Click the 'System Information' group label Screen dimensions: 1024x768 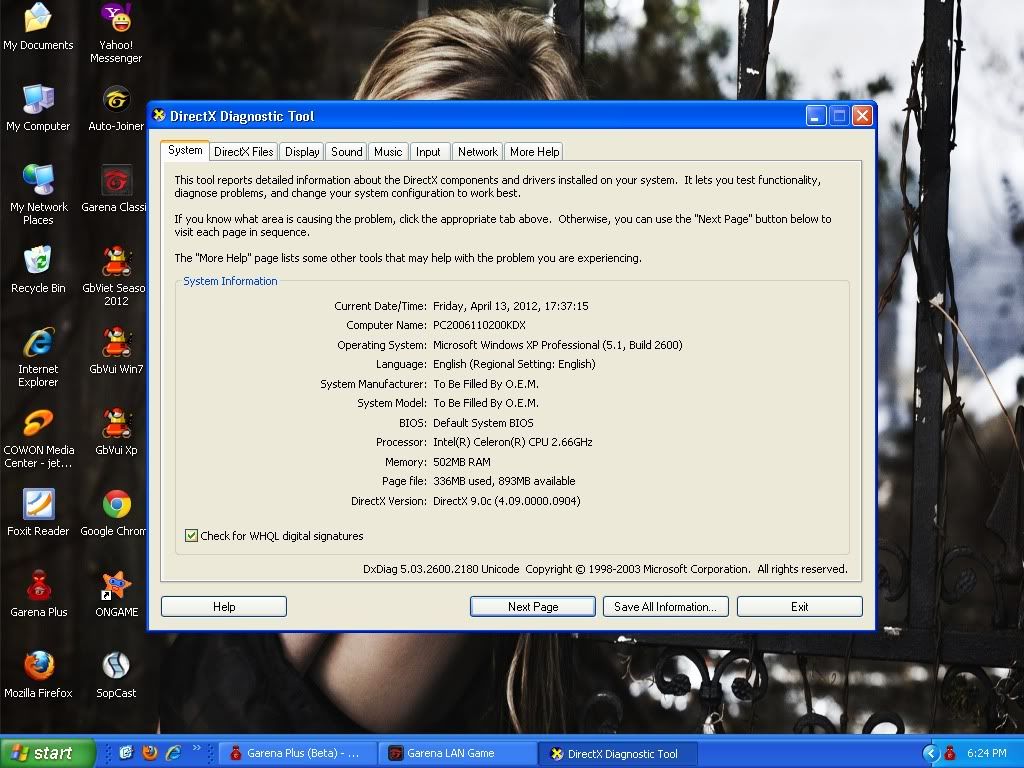(230, 281)
